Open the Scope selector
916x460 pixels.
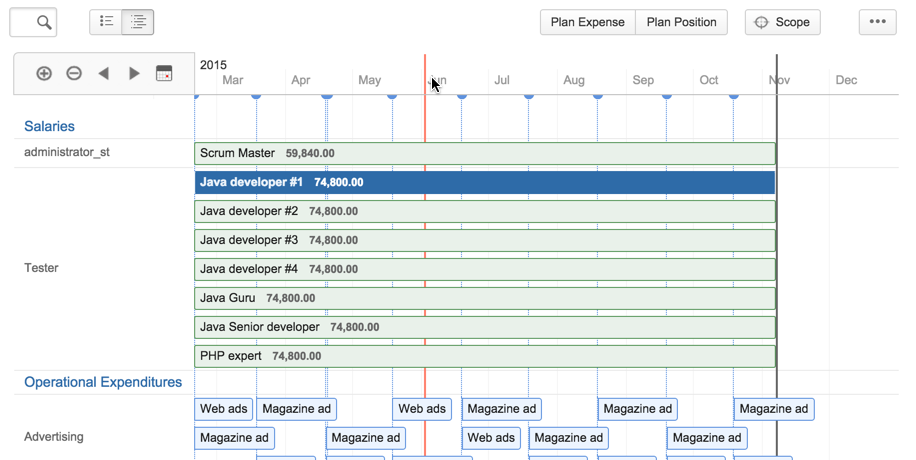(782, 22)
